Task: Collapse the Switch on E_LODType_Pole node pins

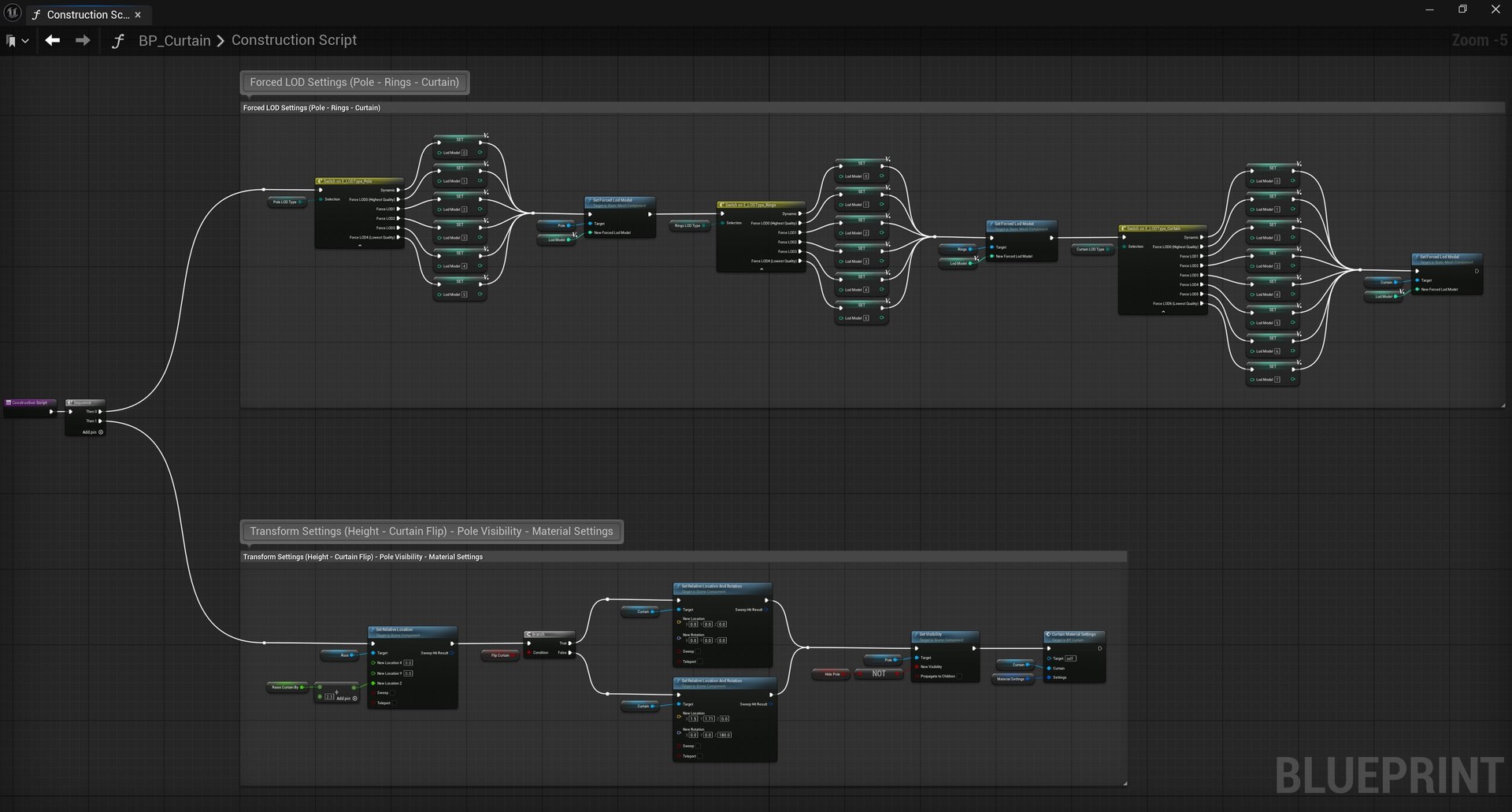Action: (360, 246)
